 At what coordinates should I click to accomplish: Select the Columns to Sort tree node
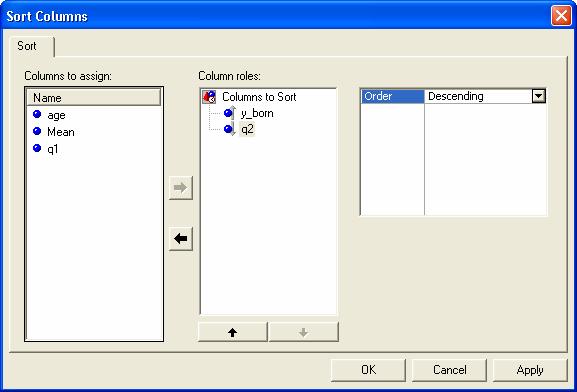click(259, 97)
